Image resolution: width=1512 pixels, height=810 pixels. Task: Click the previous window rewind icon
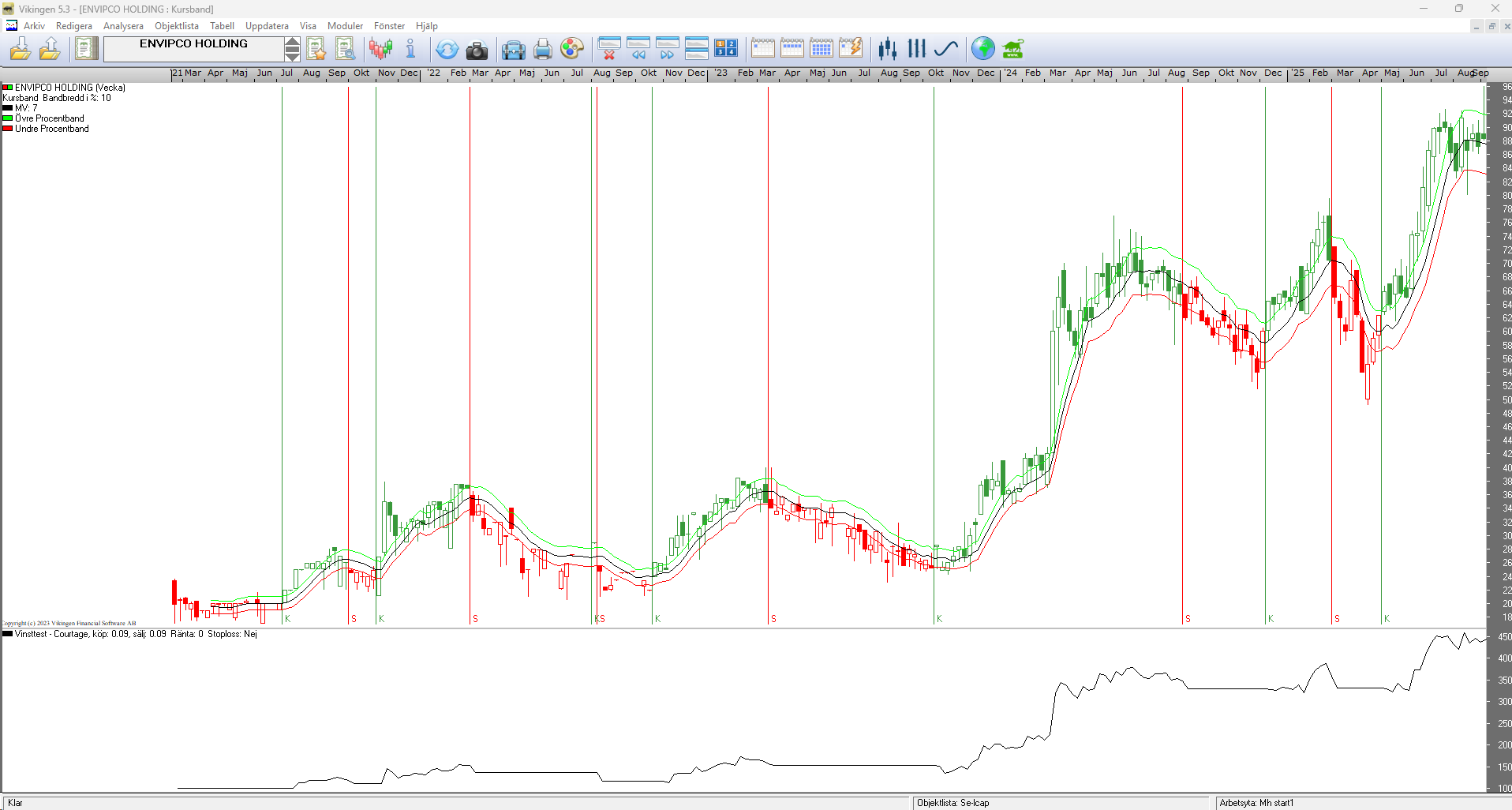coord(638,49)
